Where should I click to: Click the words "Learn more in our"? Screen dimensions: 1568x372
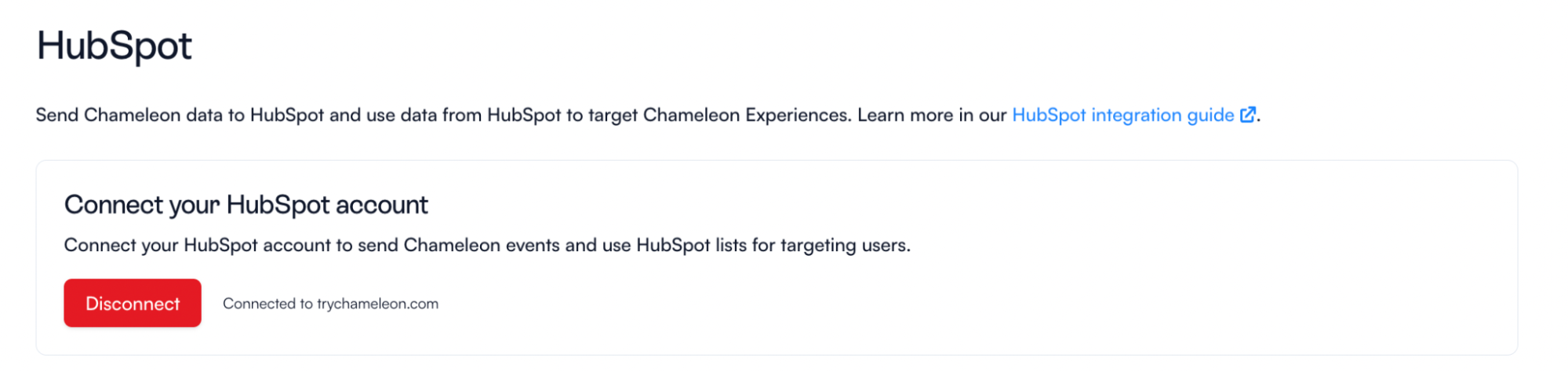[x=932, y=115]
